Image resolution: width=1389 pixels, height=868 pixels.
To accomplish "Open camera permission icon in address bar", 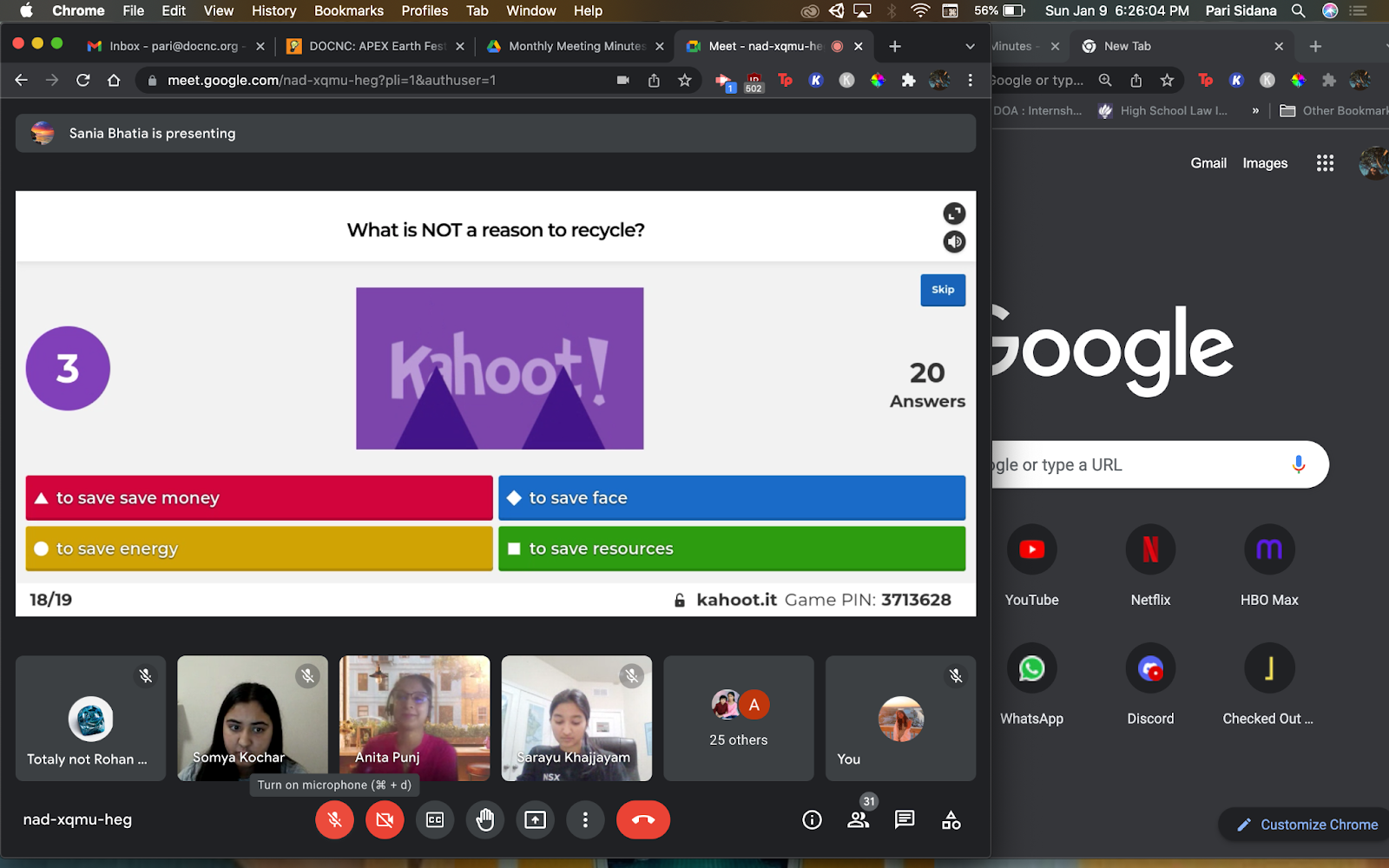I will (623, 80).
